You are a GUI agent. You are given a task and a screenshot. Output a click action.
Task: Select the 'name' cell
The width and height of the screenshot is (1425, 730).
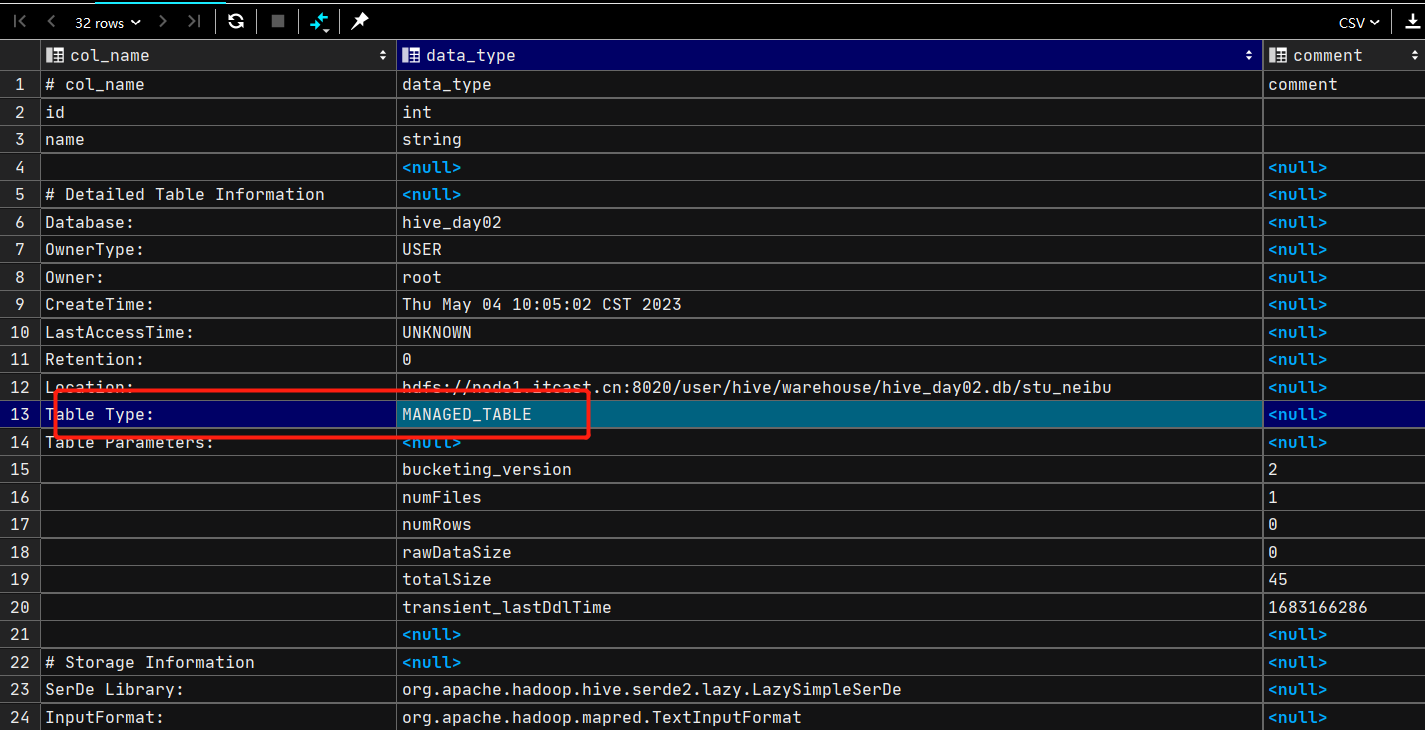pyautogui.click(x=218, y=140)
